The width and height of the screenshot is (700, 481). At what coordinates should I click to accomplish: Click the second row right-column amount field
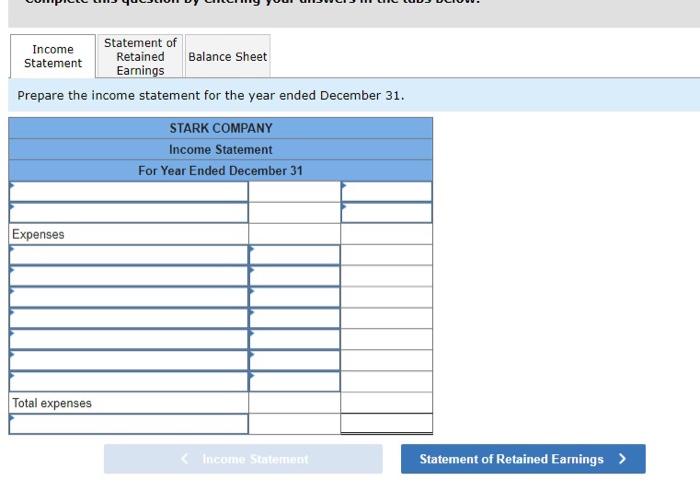pos(387,213)
